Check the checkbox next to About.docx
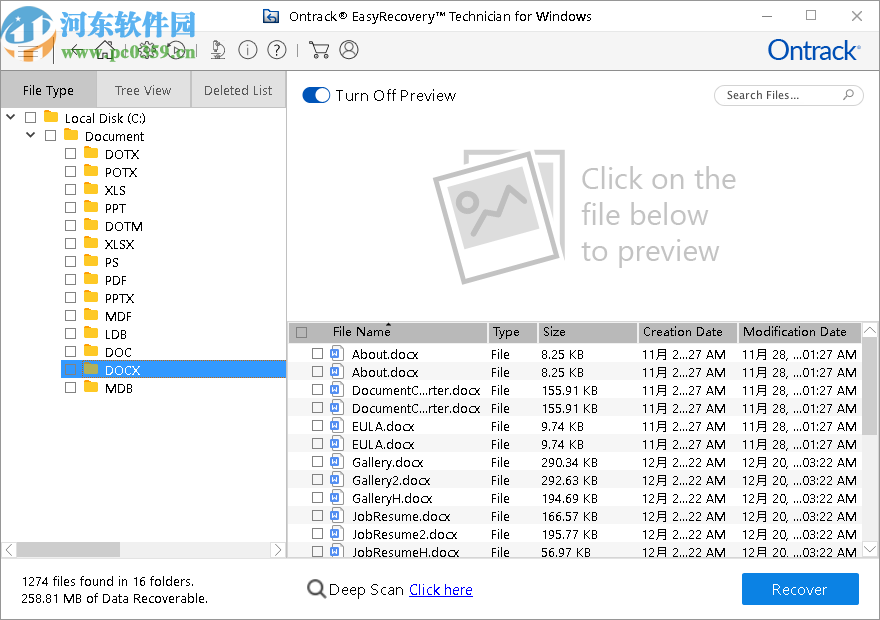This screenshot has height=620, width=880. pos(317,354)
